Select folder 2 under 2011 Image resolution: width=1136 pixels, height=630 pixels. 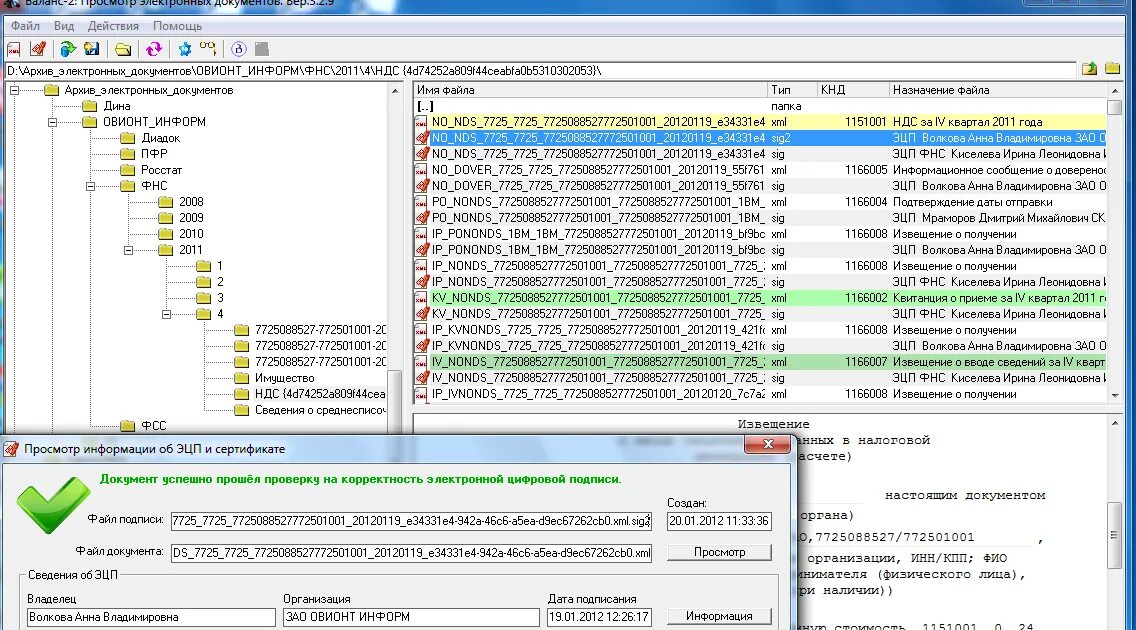(220, 282)
